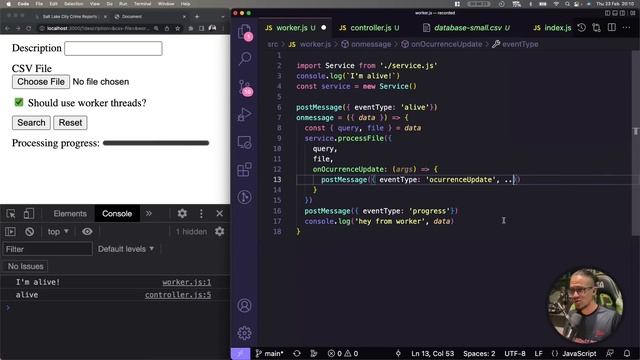Select the Console DevTools tab
The width and height of the screenshot is (640, 360).
tap(117, 213)
